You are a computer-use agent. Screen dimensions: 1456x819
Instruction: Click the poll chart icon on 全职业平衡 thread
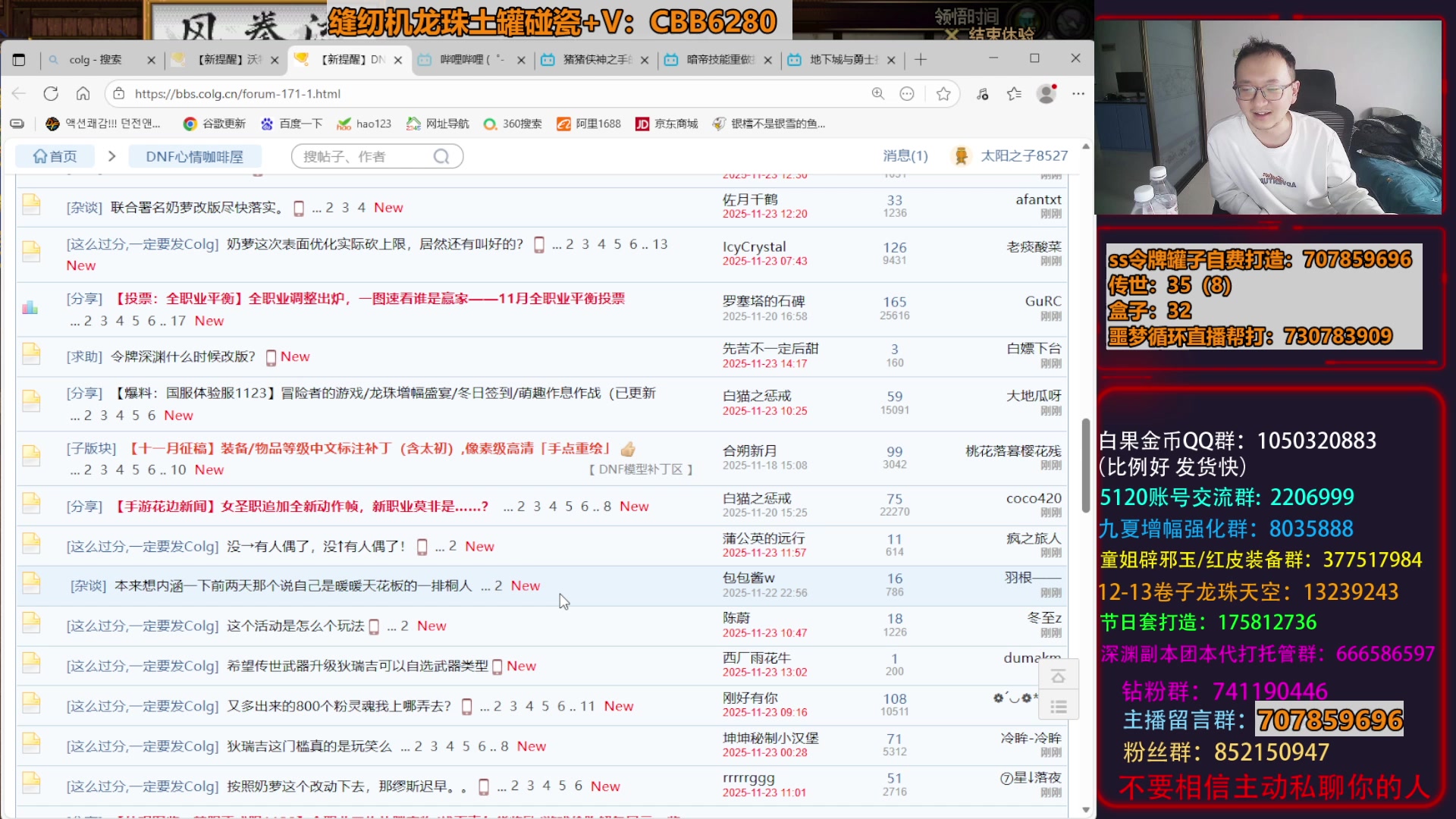(30, 307)
